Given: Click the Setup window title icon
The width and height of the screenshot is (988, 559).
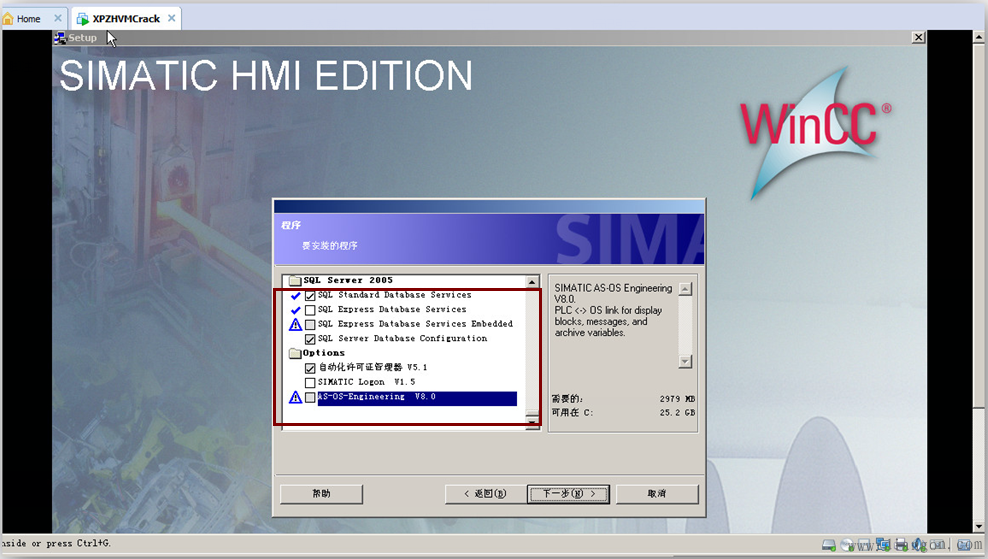Looking at the screenshot, I should coord(60,38).
